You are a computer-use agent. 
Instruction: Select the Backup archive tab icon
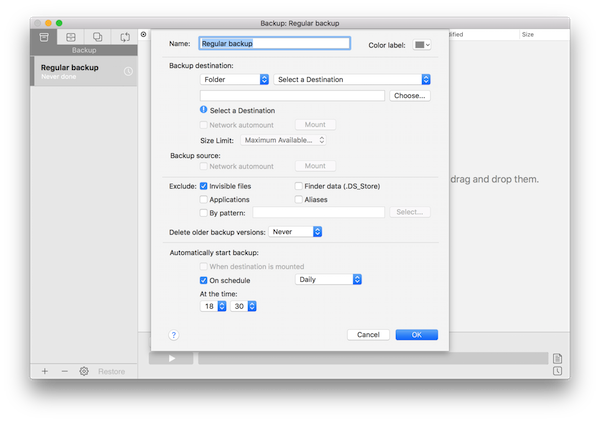(x=44, y=37)
